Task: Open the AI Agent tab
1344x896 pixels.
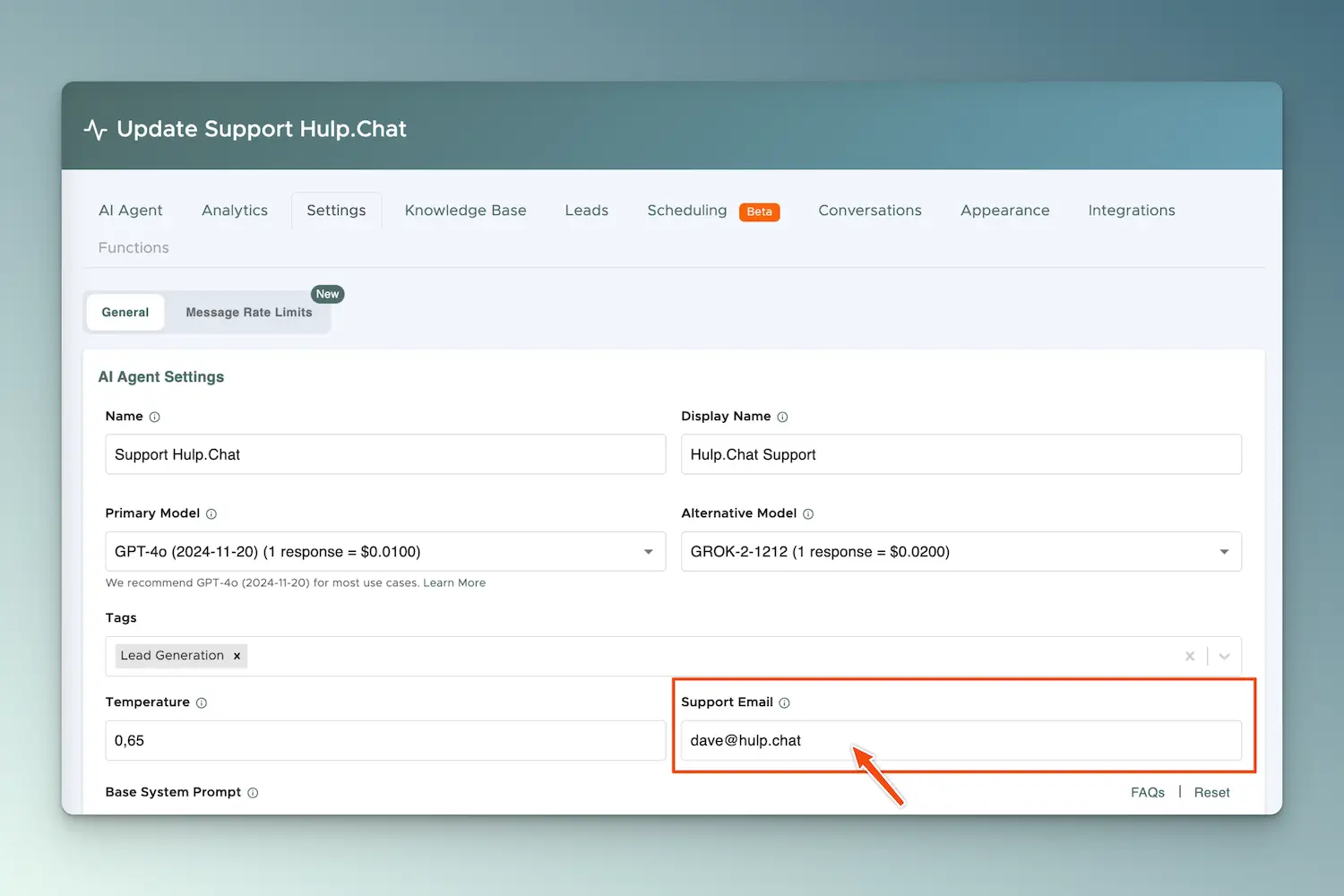Action: [x=131, y=211]
